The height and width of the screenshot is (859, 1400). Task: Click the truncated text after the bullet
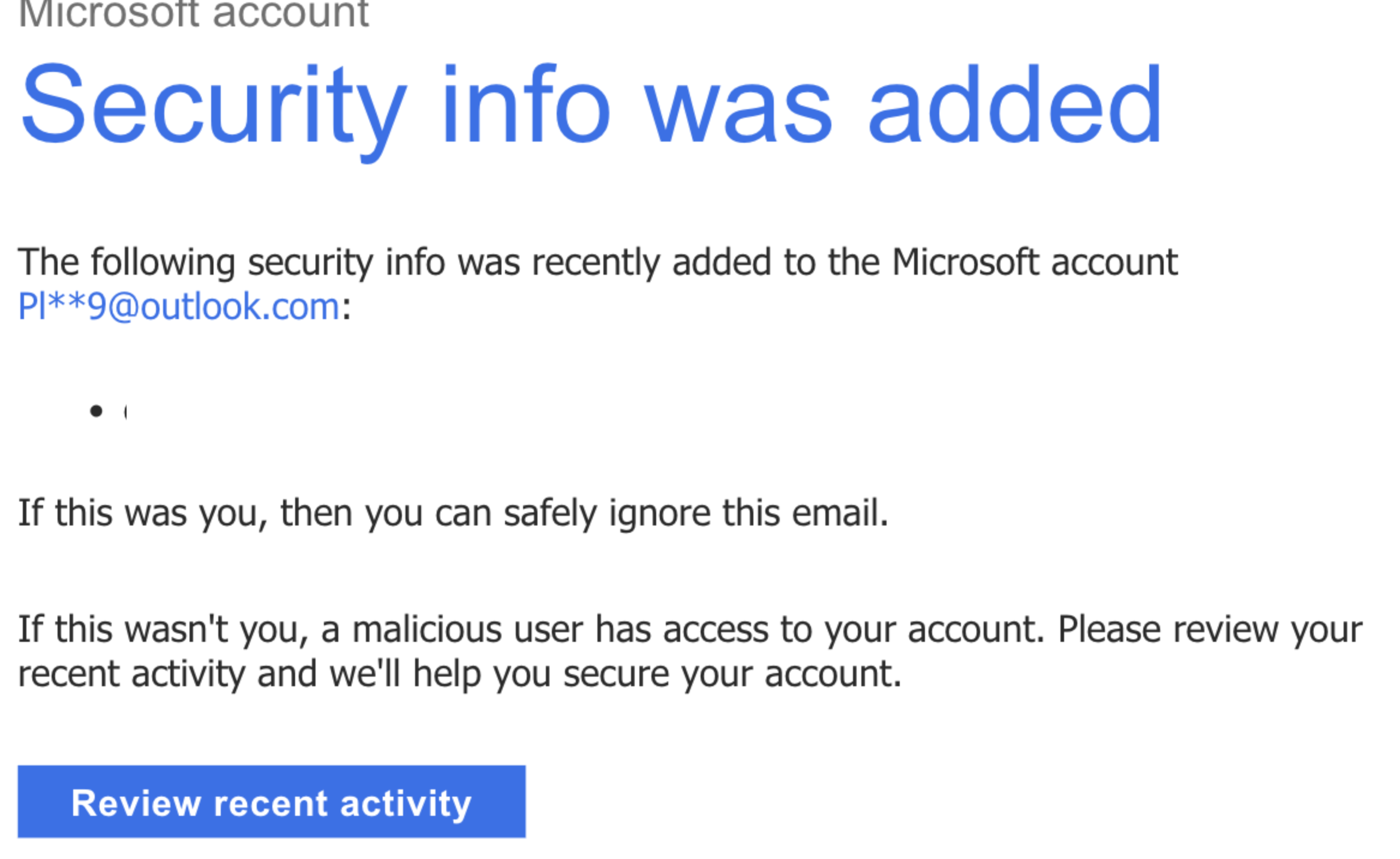pyautogui.click(x=125, y=412)
